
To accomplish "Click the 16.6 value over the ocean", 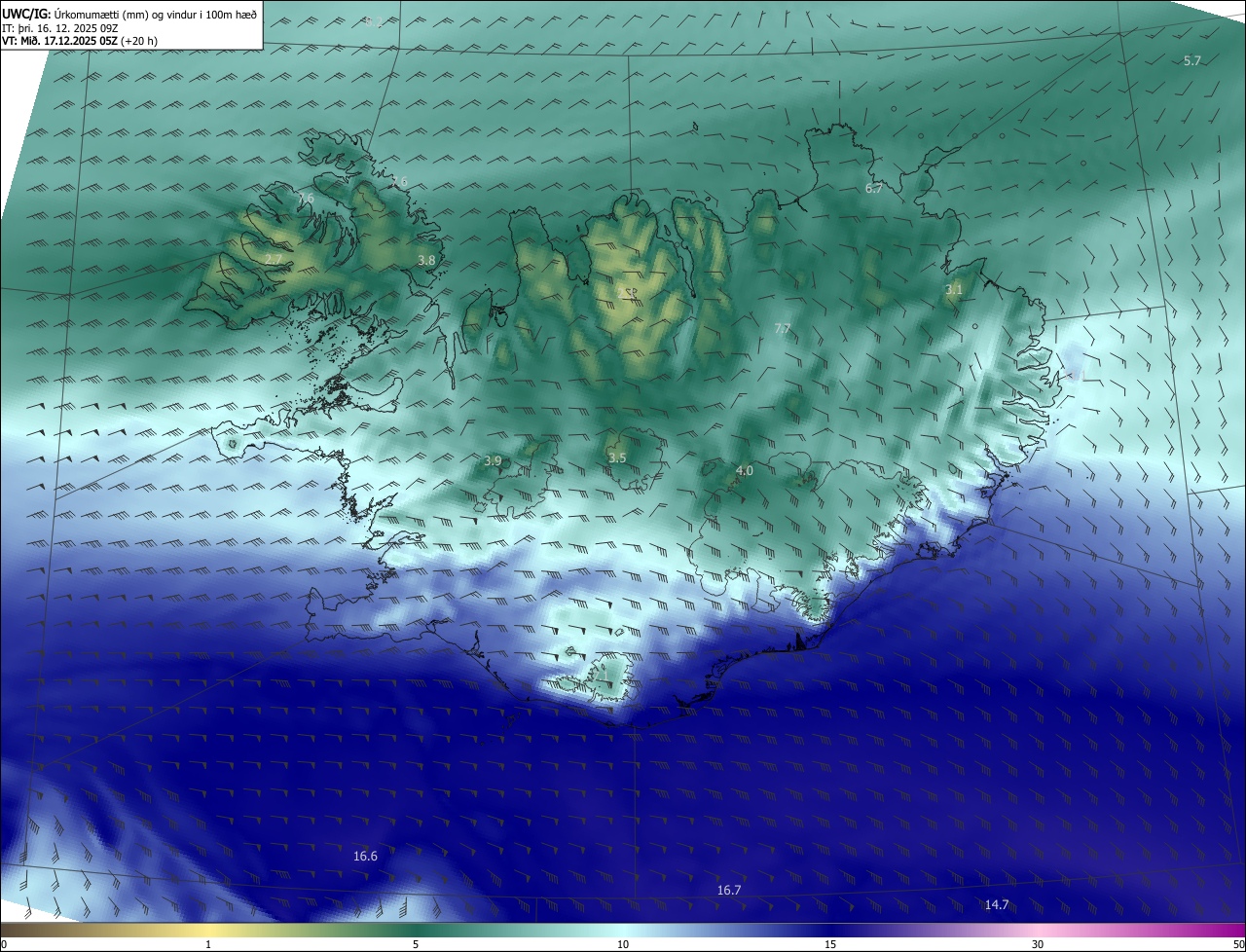I will click(365, 856).
